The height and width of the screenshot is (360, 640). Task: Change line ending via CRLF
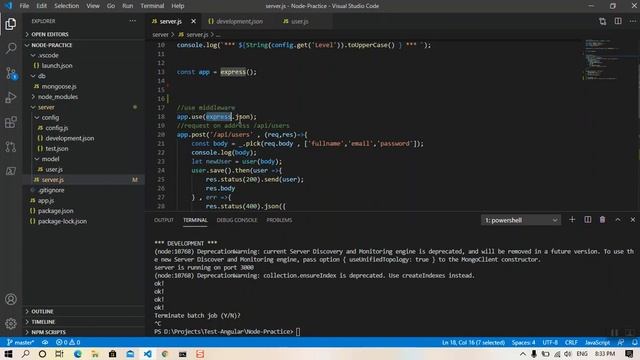[571, 342]
